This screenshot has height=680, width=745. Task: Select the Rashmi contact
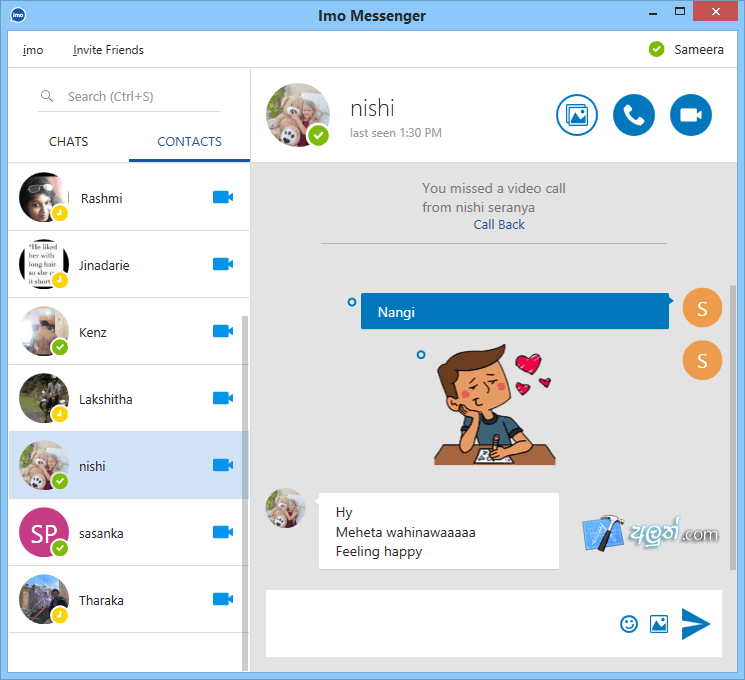129,197
